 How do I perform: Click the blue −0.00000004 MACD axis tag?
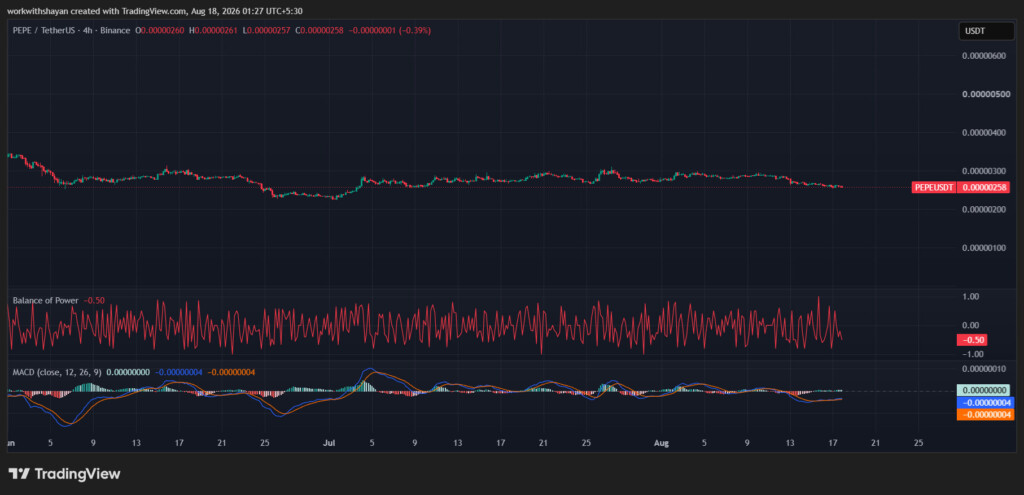click(985, 403)
